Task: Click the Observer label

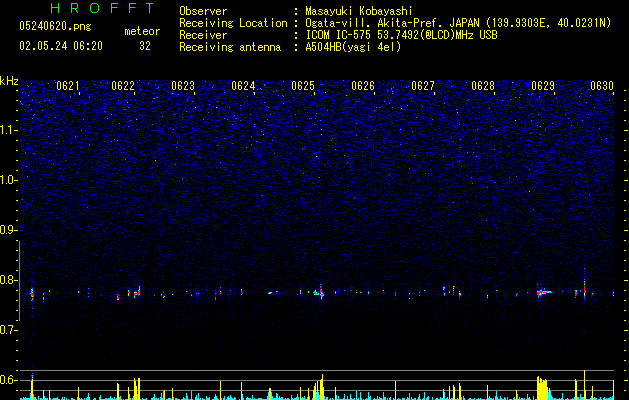Action: click(203, 11)
